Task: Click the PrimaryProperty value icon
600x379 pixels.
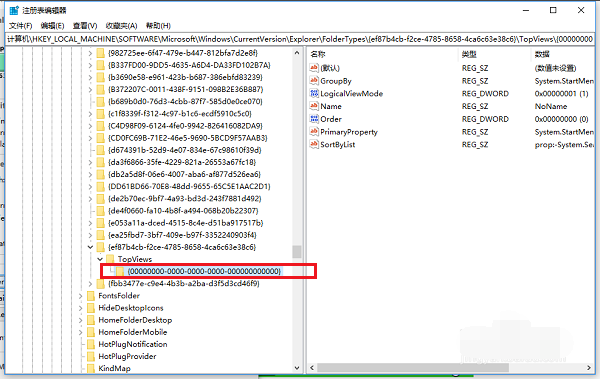Action: (314, 131)
